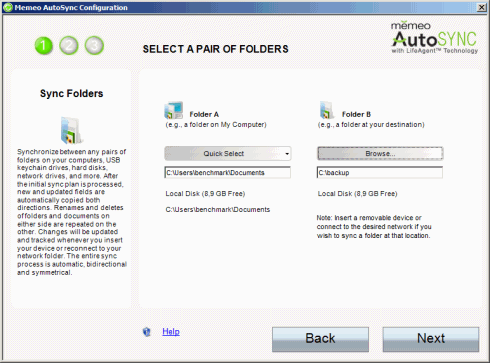Proceed with the Next button
Screen dimensions: 490x363
tap(431, 339)
